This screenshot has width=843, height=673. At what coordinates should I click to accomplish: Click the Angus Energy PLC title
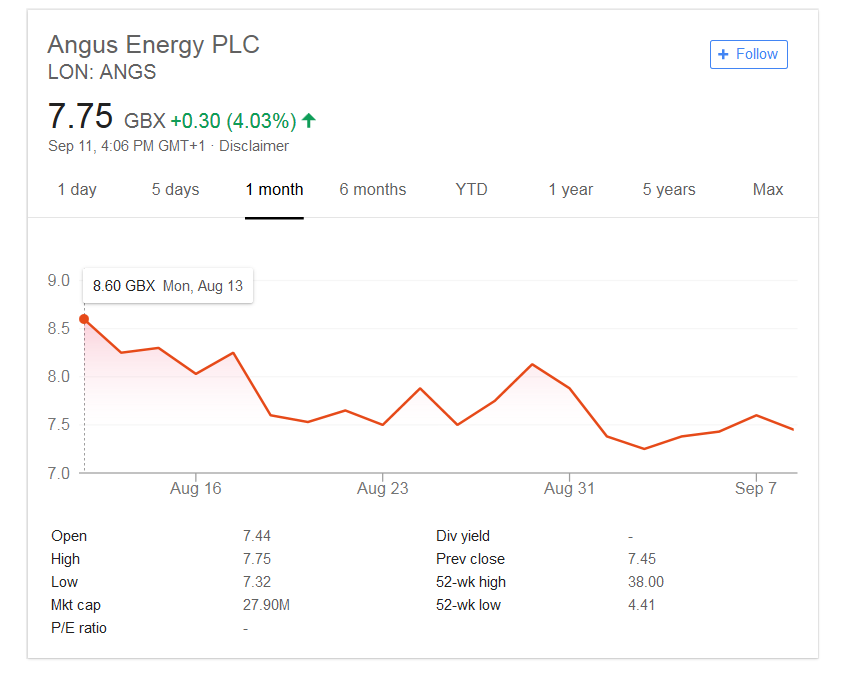point(153,44)
